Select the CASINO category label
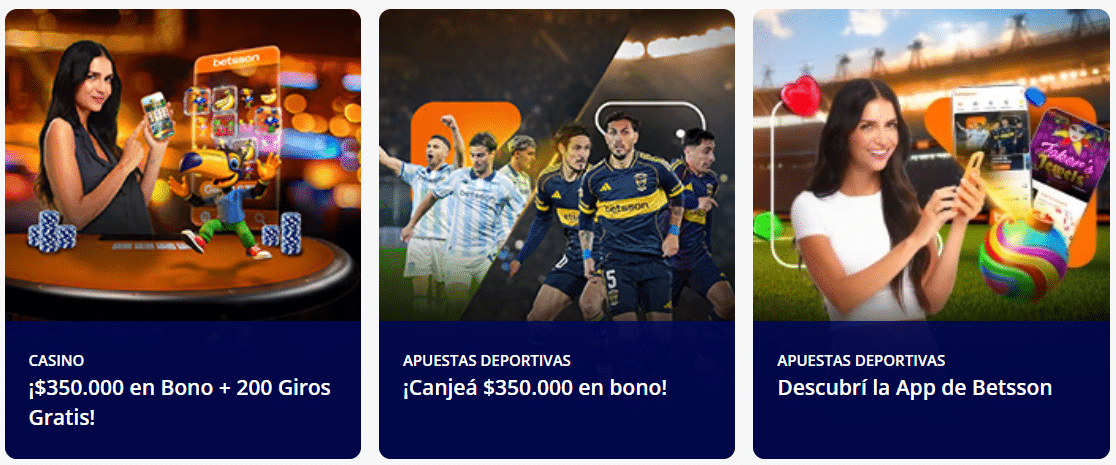The image size is (1116, 465). click(x=56, y=361)
